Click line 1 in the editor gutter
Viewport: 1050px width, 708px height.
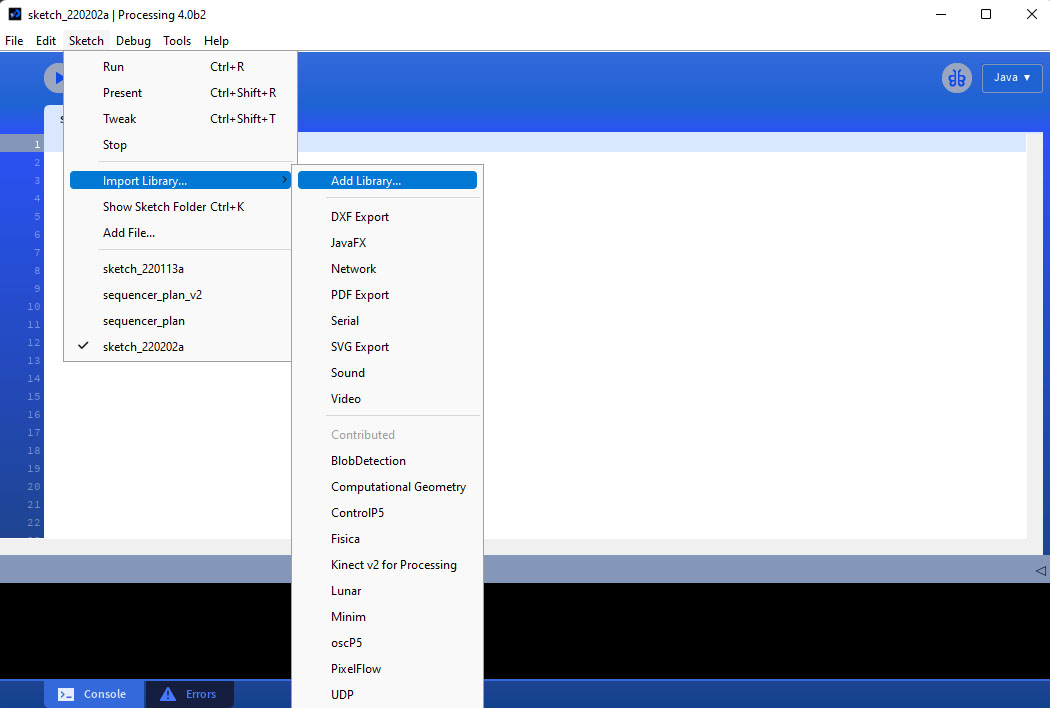point(36,144)
